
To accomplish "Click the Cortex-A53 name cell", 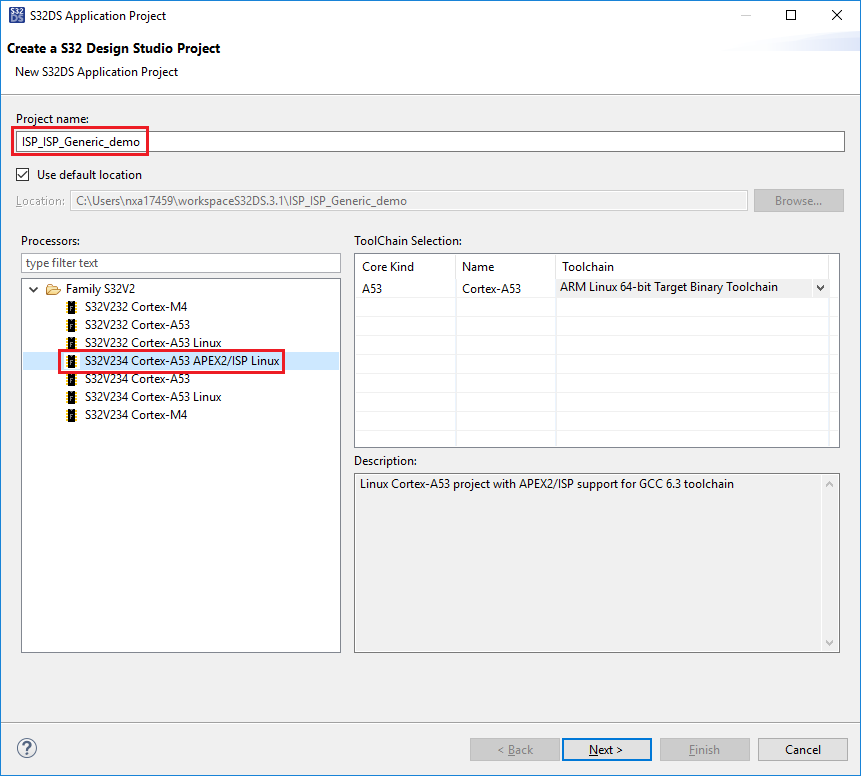I will 506,289.
